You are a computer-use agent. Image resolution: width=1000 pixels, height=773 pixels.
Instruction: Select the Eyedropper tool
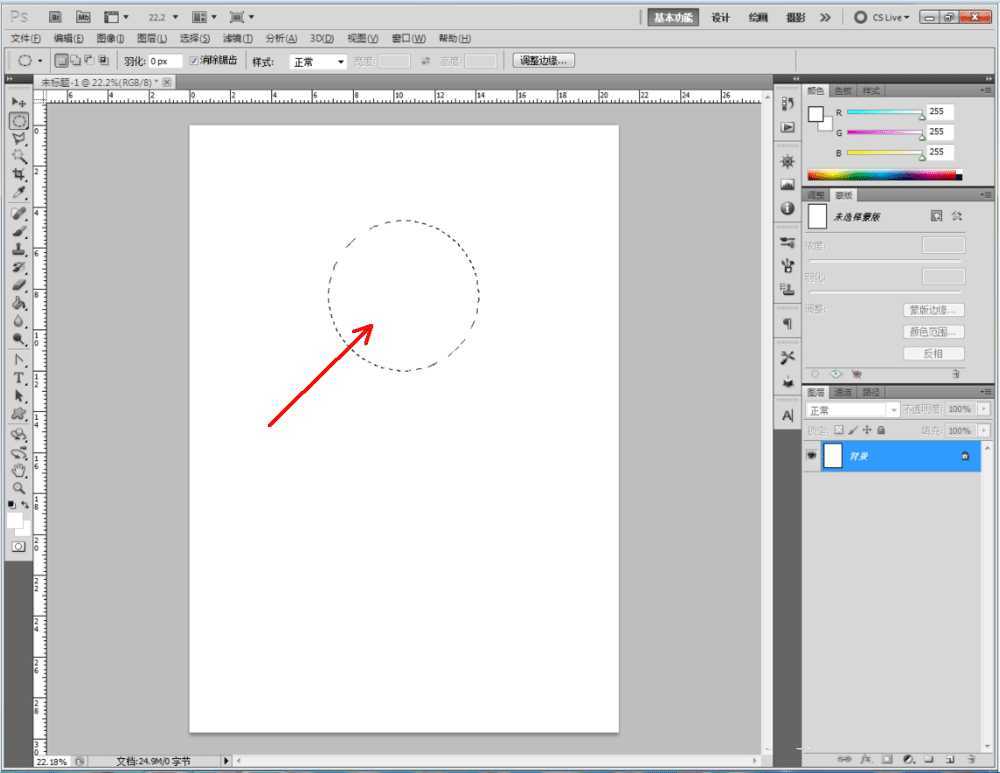18,192
